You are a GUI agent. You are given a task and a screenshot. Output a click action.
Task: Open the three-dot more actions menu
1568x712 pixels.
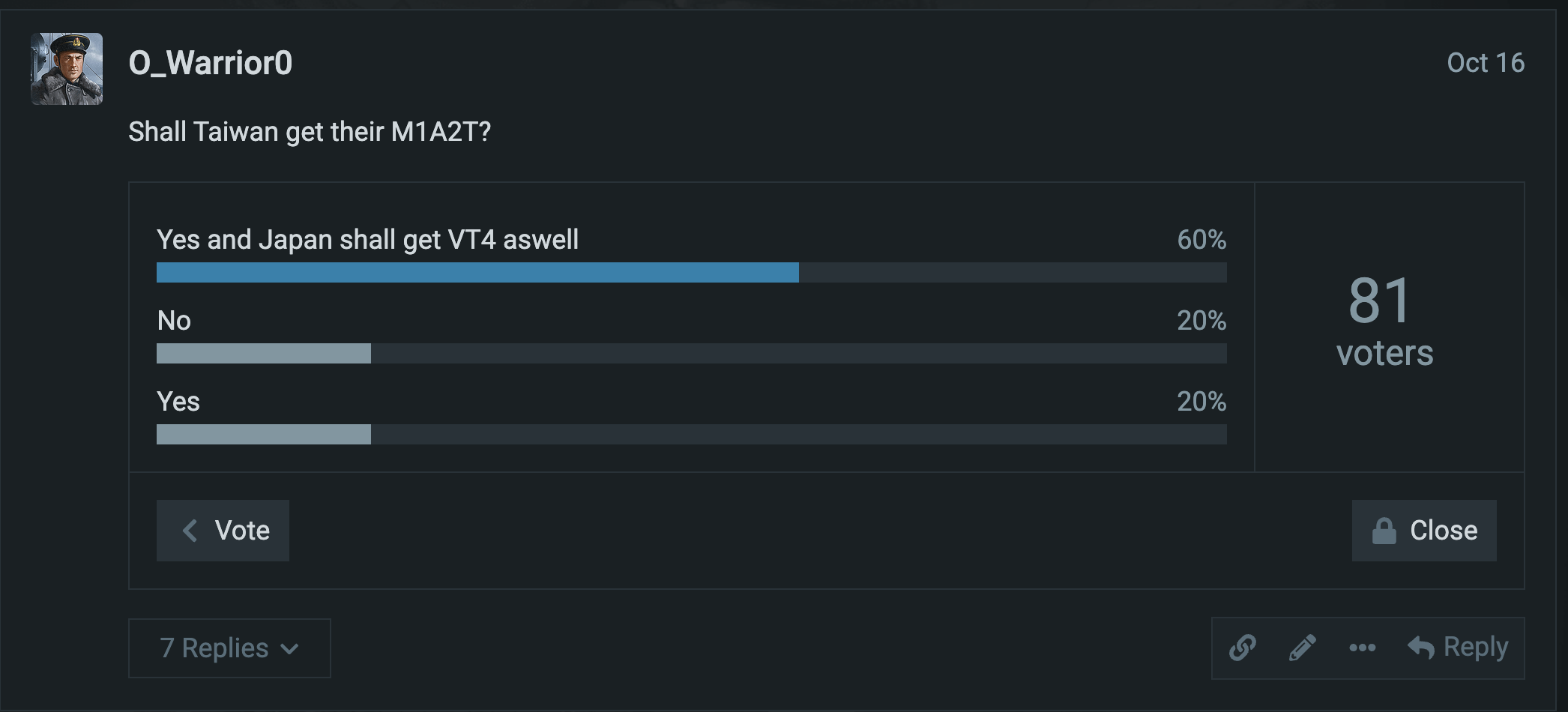[x=1362, y=648]
